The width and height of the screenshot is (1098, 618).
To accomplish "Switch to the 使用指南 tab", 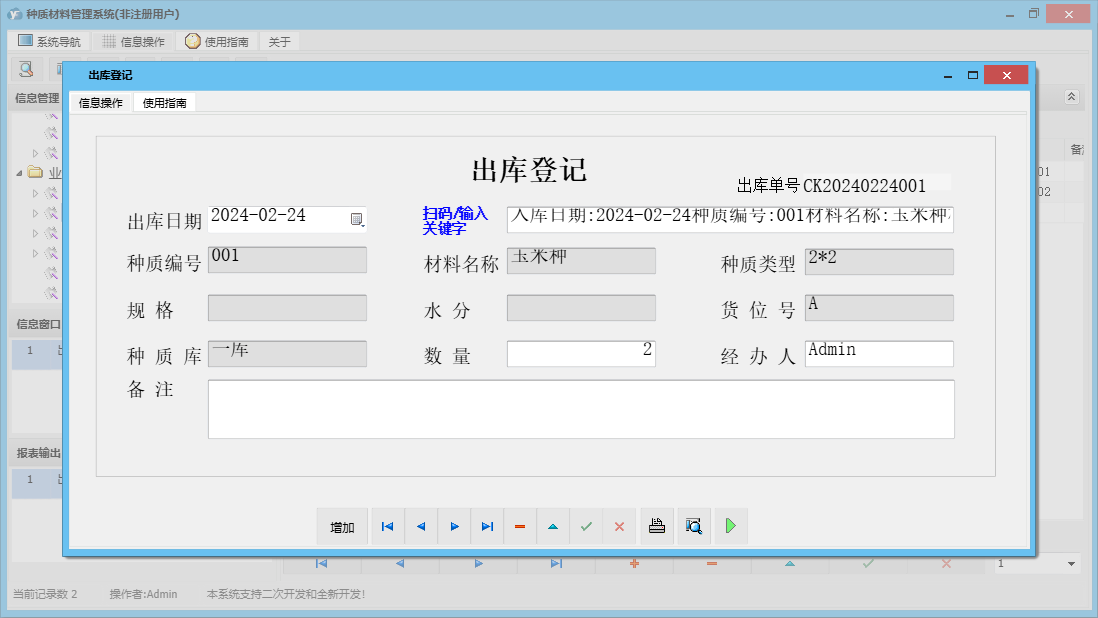I will (x=164, y=102).
